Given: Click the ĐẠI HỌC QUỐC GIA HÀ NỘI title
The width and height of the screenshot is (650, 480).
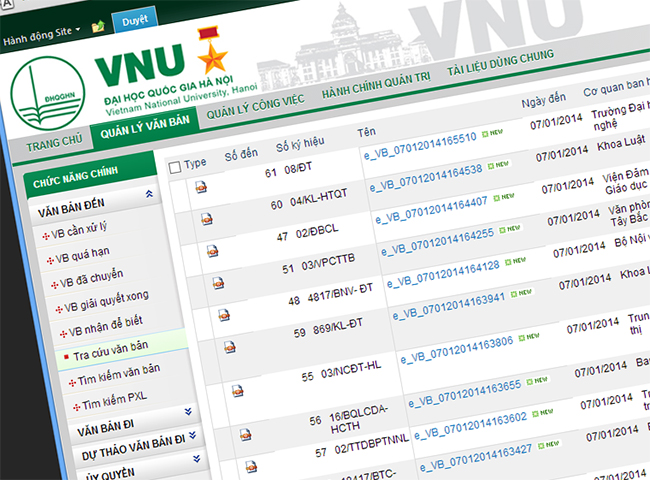Looking at the screenshot, I should (x=169, y=90).
